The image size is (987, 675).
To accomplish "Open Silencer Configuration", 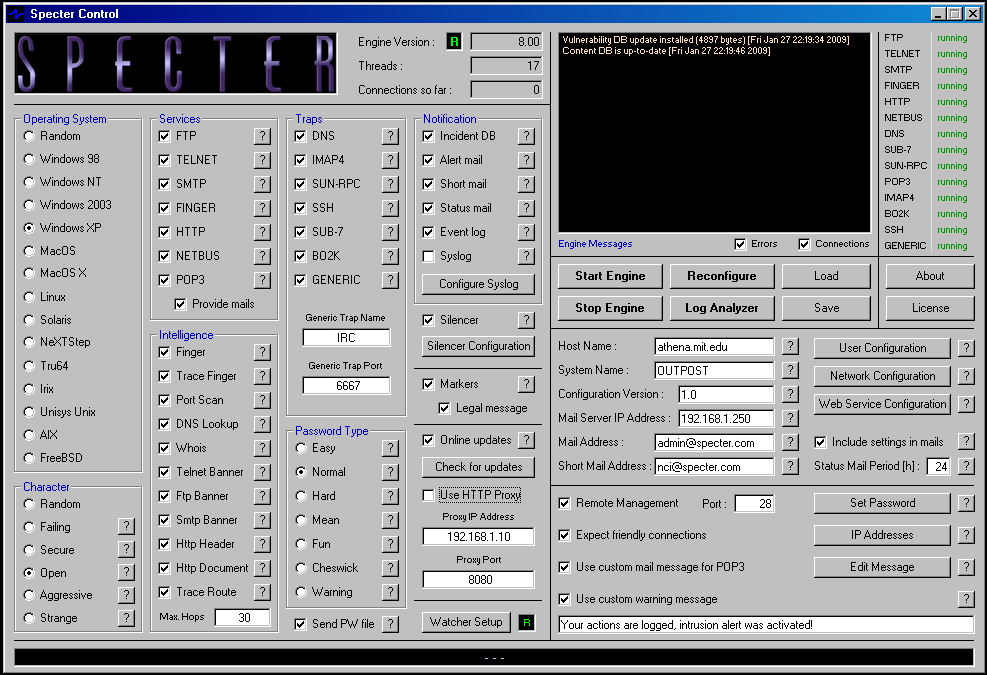I will click(x=478, y=346).
